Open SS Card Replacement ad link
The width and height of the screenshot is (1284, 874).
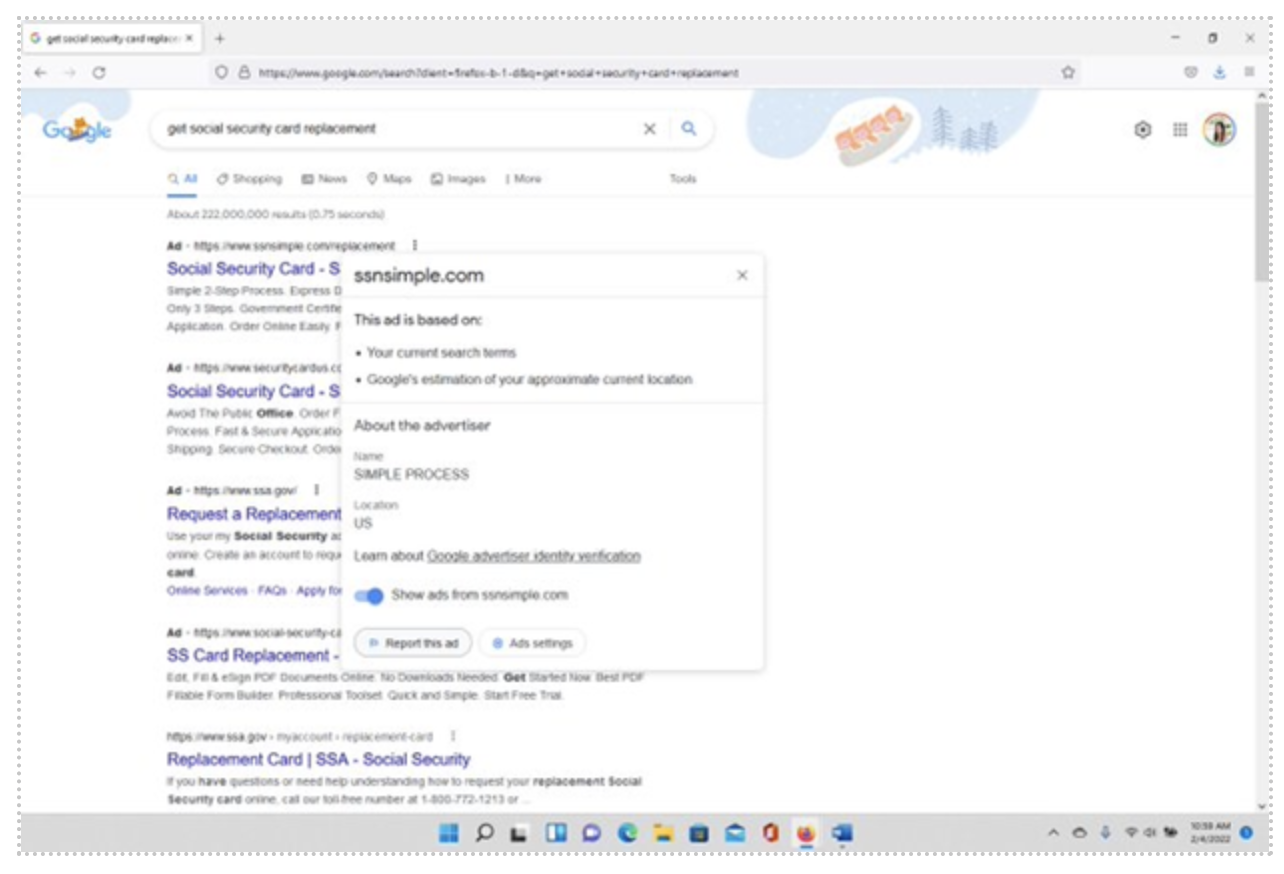point(254,656)
